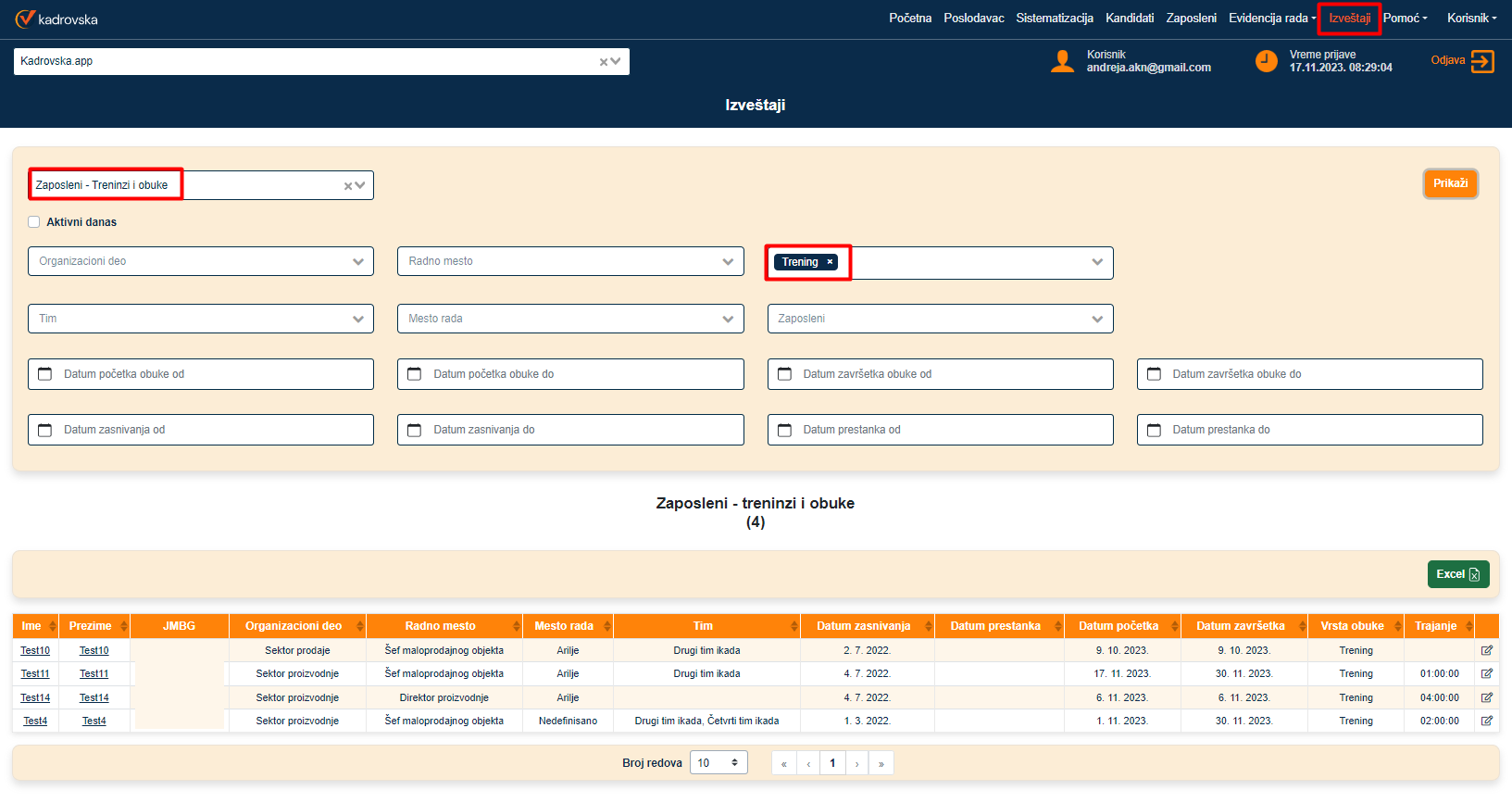Open the Test11 name link
Viewport: 1512px width, 803px height.
(x=35, y=673)
